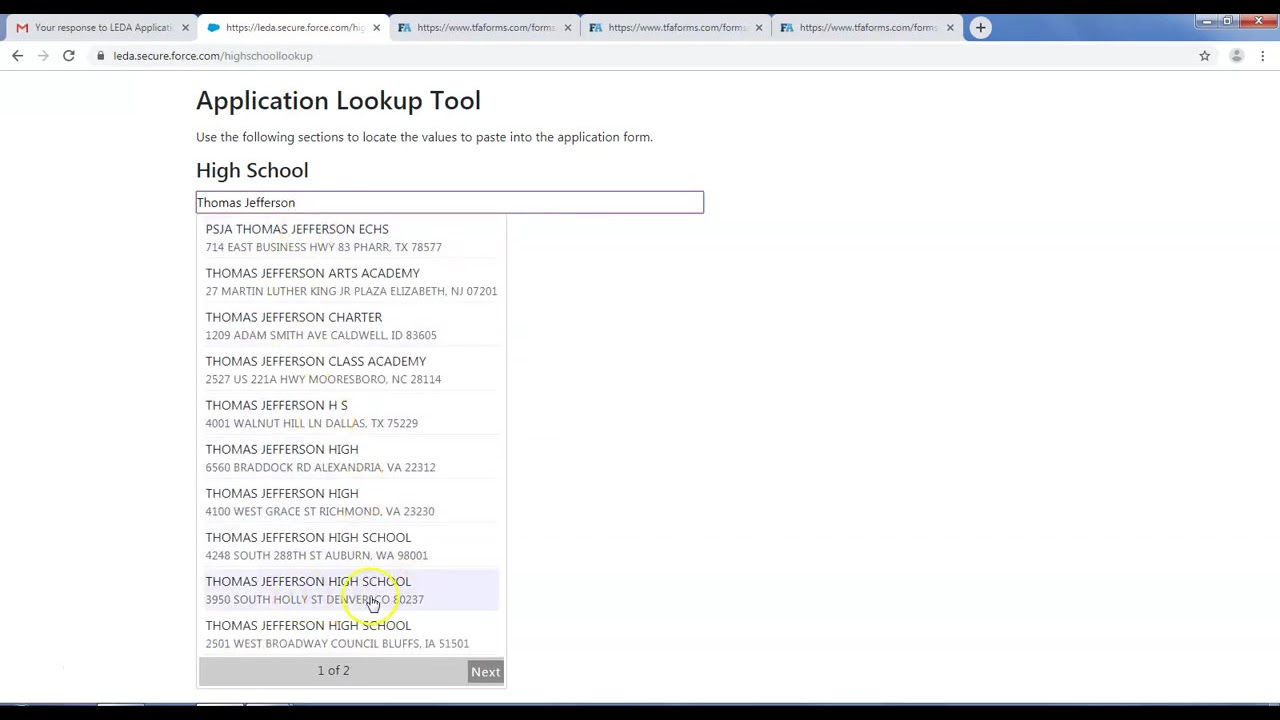Select Thomas Jefferson High School Denver result
Image resolution: width=1280 pixels, height=720 pixels.
(x=351, y=590)
